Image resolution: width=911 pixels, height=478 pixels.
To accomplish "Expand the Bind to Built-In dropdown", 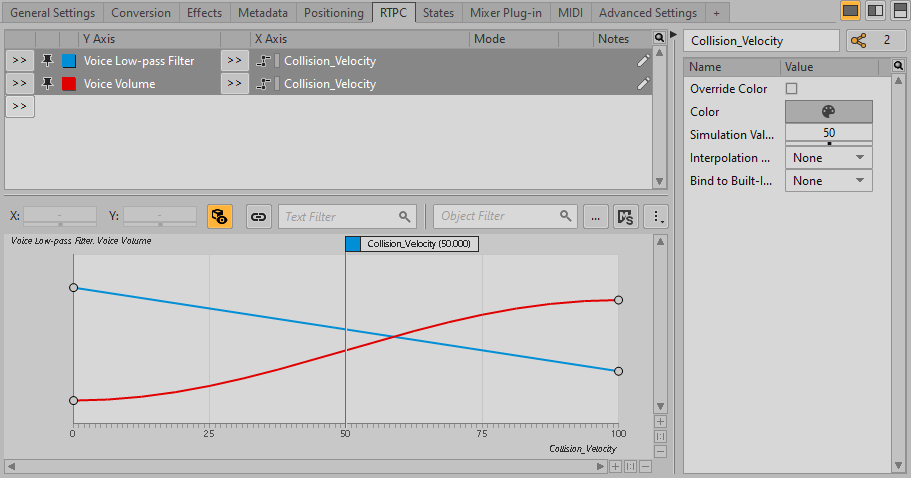I will [828, 181].
